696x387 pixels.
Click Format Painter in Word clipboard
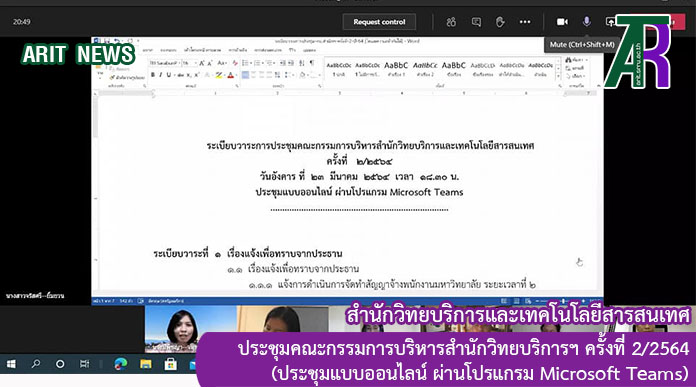point(128,77)
